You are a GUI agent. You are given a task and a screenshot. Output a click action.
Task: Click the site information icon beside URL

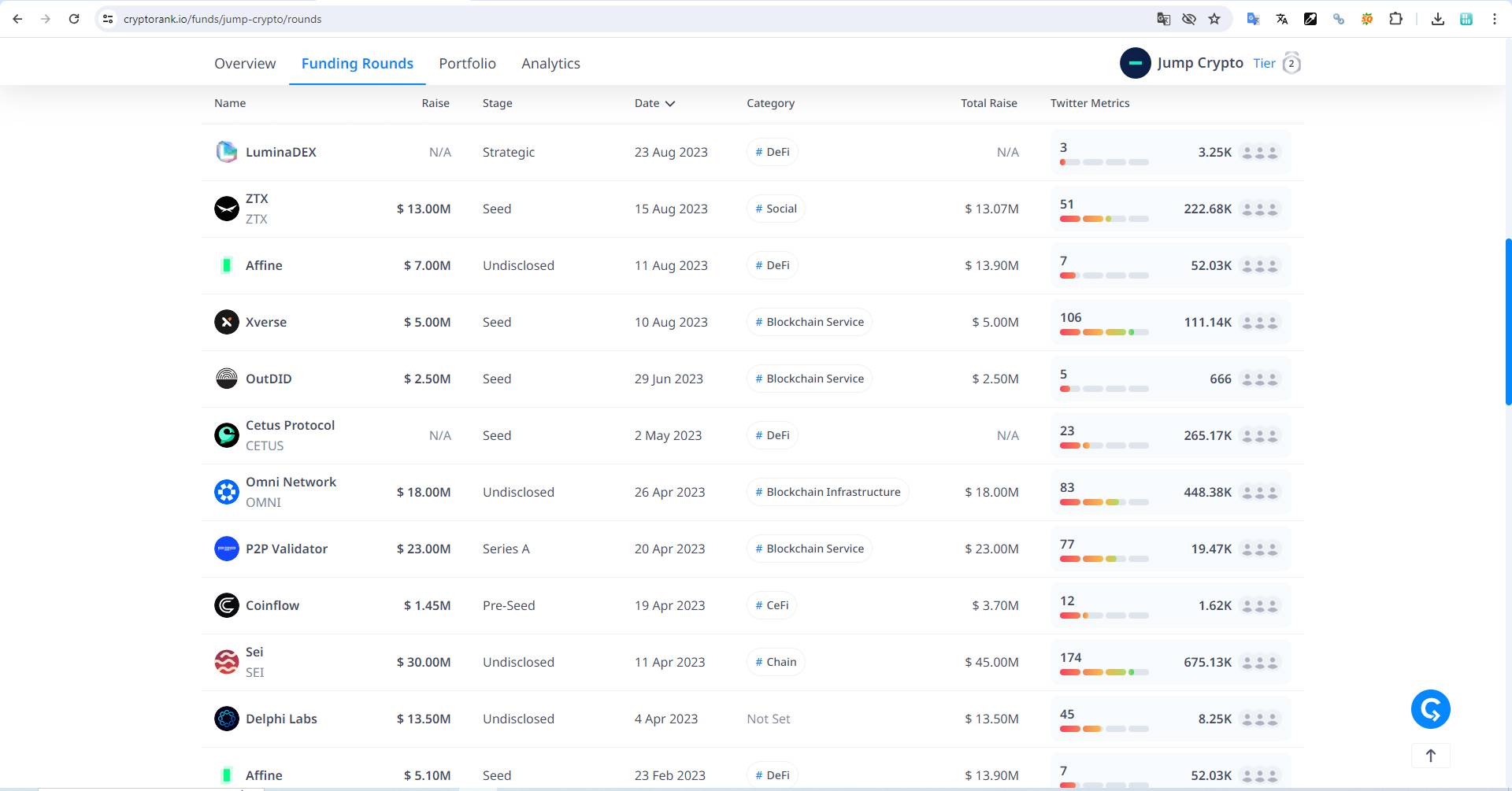(x=108, y=19)
